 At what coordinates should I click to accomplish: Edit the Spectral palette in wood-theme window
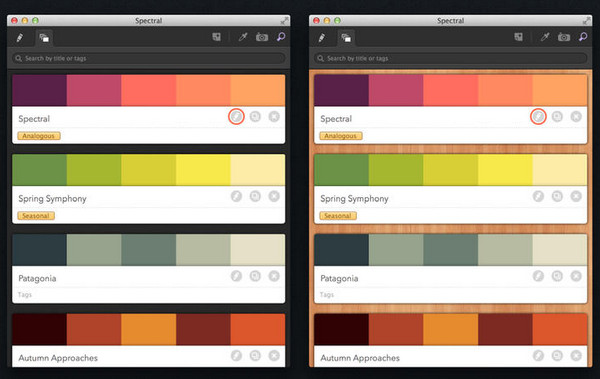click(x=538, y=116)
